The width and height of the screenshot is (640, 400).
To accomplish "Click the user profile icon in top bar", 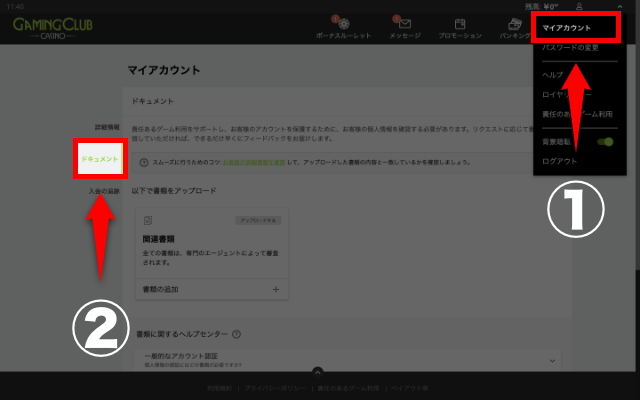I will point(579,7).
